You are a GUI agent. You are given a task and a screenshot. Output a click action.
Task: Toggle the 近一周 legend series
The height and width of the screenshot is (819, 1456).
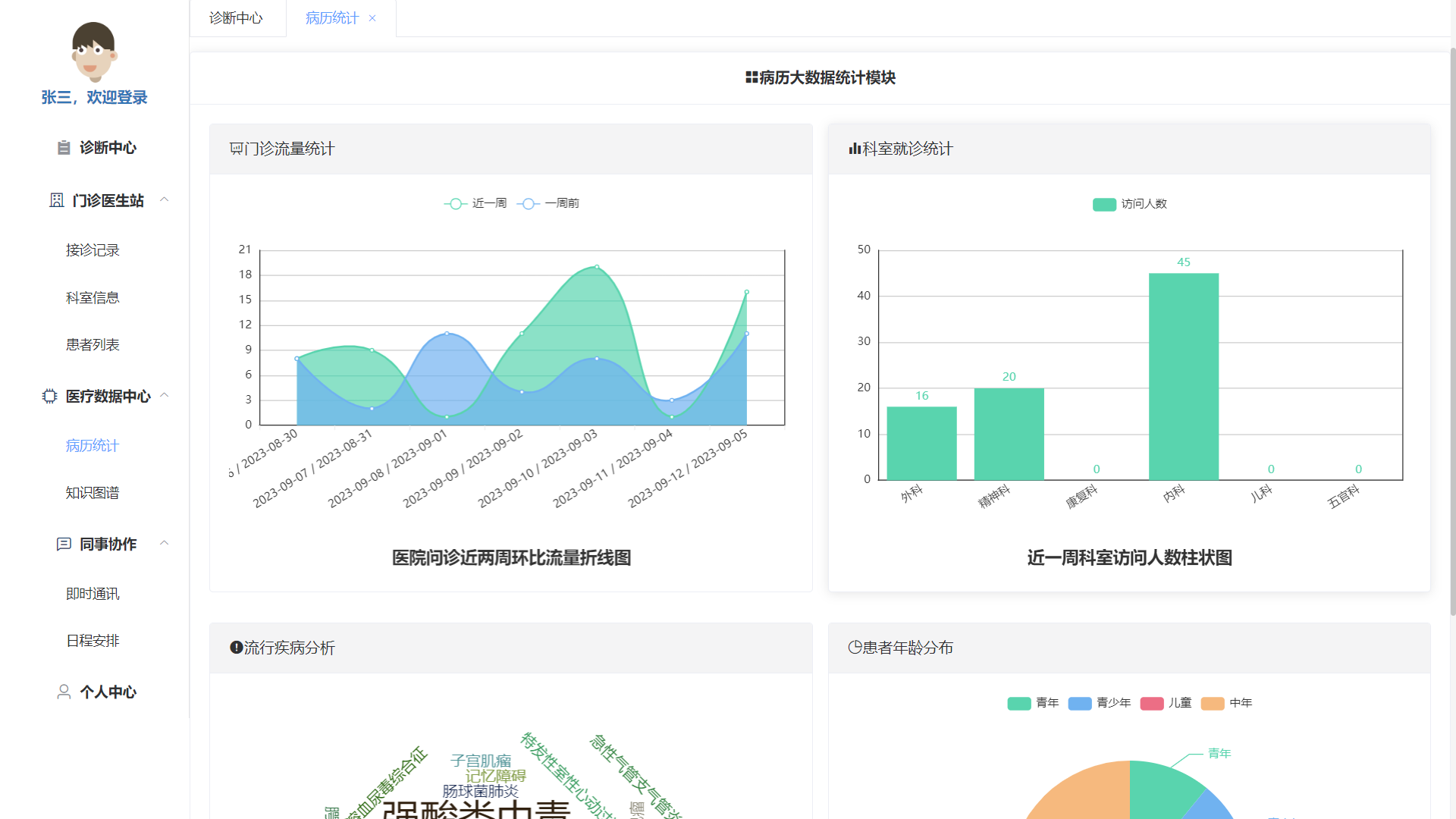[475, 203]
